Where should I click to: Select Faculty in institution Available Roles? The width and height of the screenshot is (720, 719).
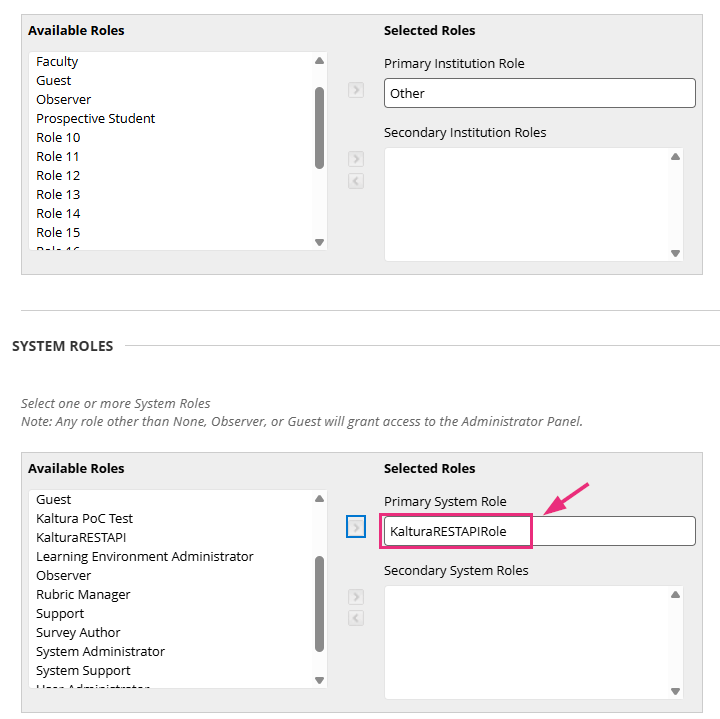(x=57, y=62)
